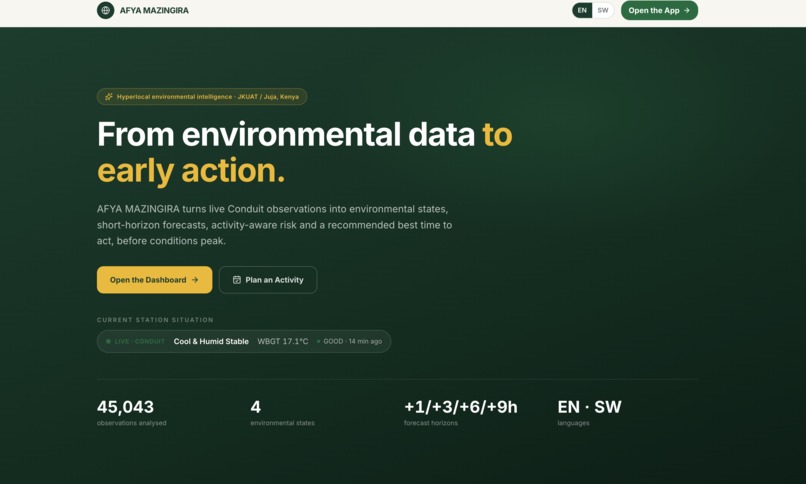Click the AFYA MAZINGIRA brand name
Screen dimensions: 806x484
pyautogui.click(x=154, y=10)
